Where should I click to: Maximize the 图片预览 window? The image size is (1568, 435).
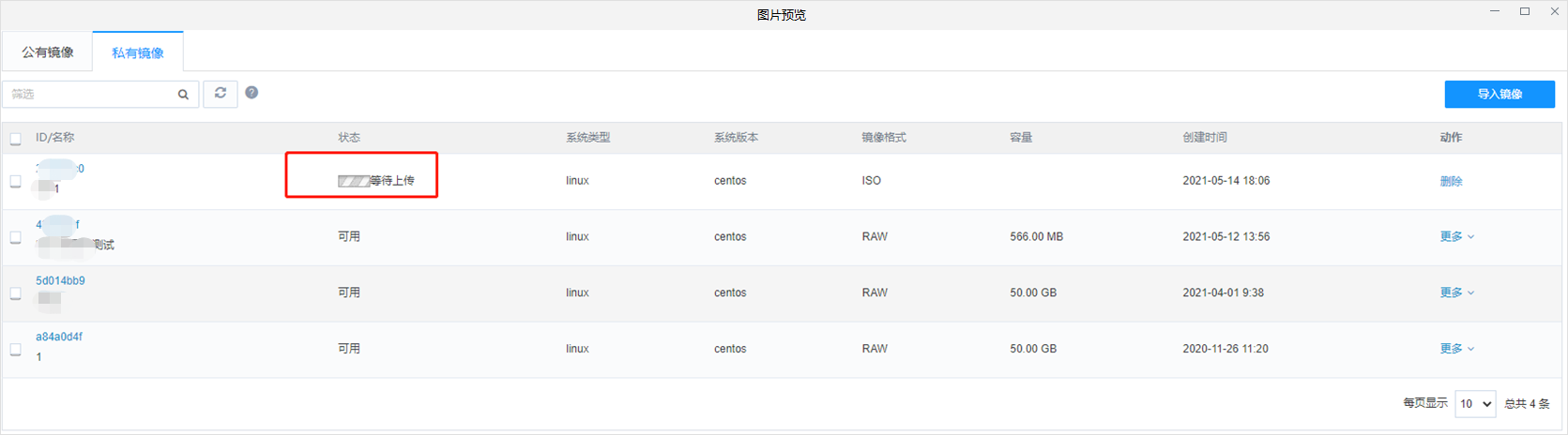coord(1525,11)
